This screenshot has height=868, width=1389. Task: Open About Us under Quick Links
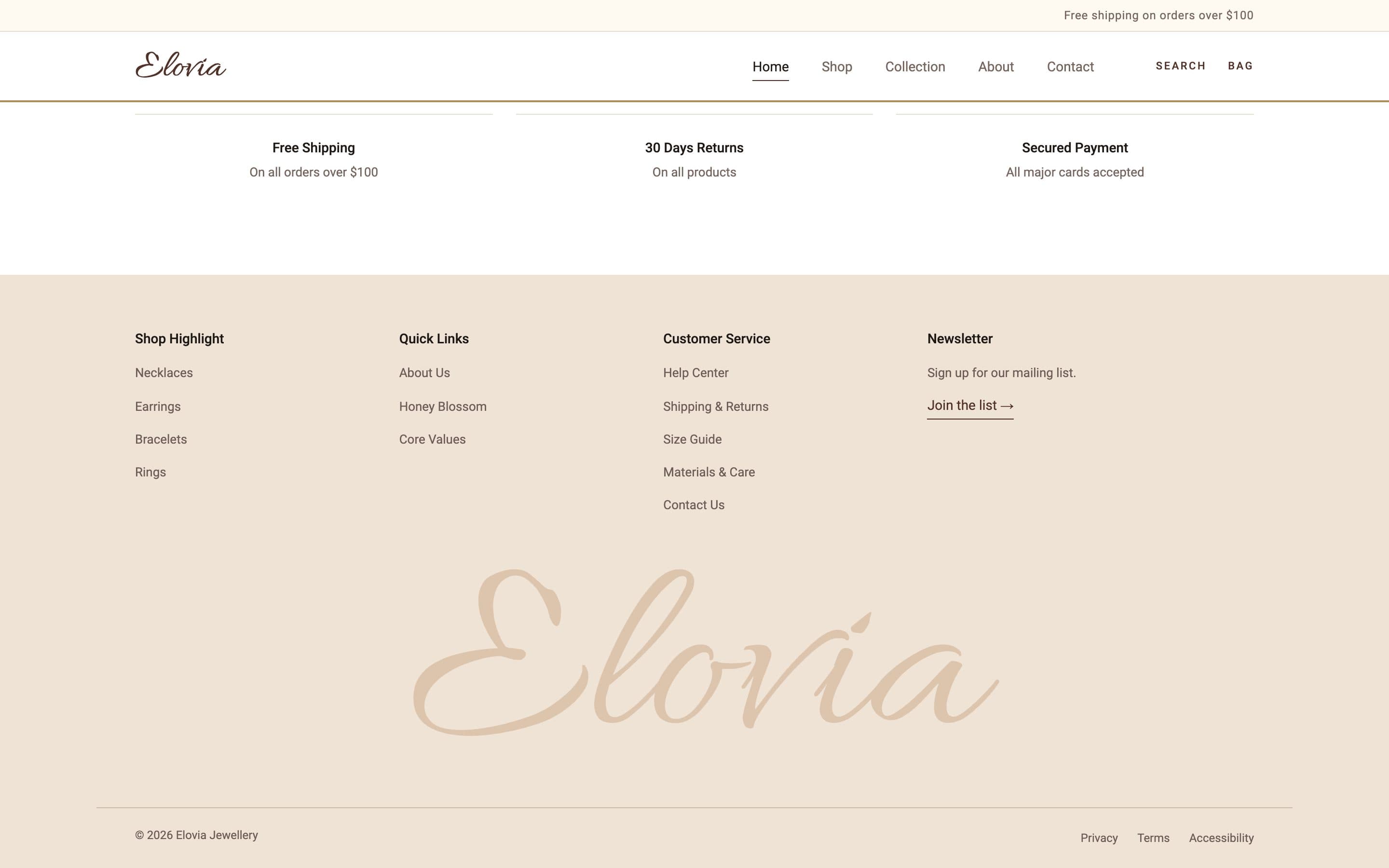tap(424, 373)
